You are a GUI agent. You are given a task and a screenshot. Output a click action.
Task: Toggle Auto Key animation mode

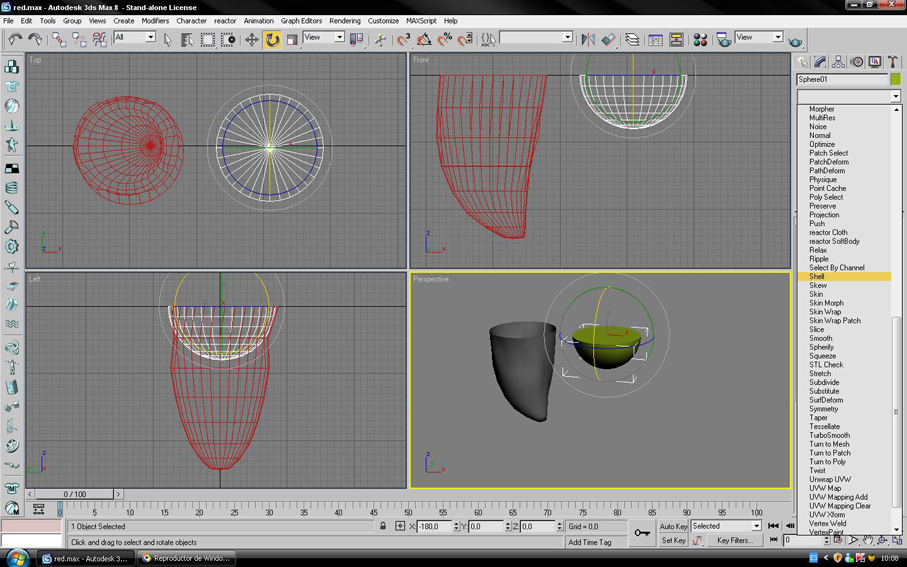tap(673, 526)
